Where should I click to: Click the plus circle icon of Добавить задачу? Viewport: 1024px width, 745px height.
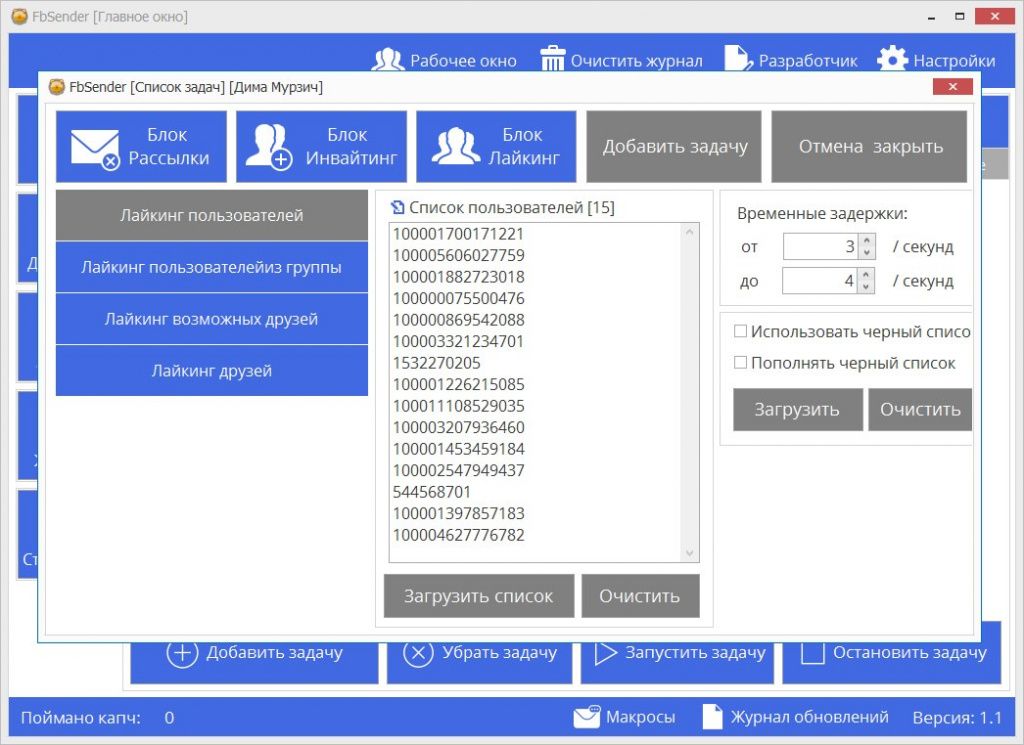(182, 653)
